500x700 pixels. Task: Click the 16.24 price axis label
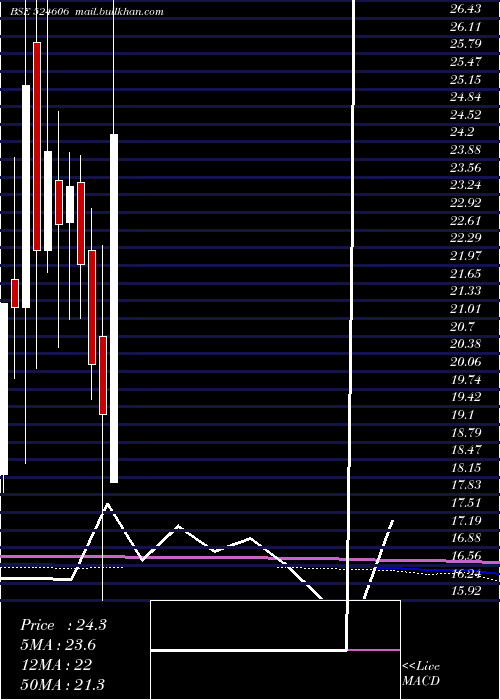(465, 574)
